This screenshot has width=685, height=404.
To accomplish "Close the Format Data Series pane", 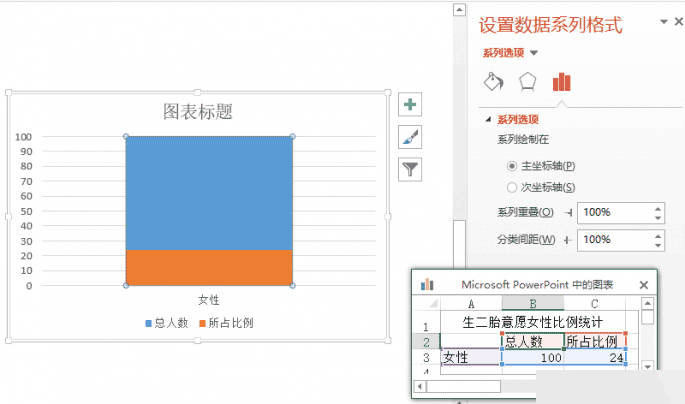I will pyautogui.click(x=679, y=21).
